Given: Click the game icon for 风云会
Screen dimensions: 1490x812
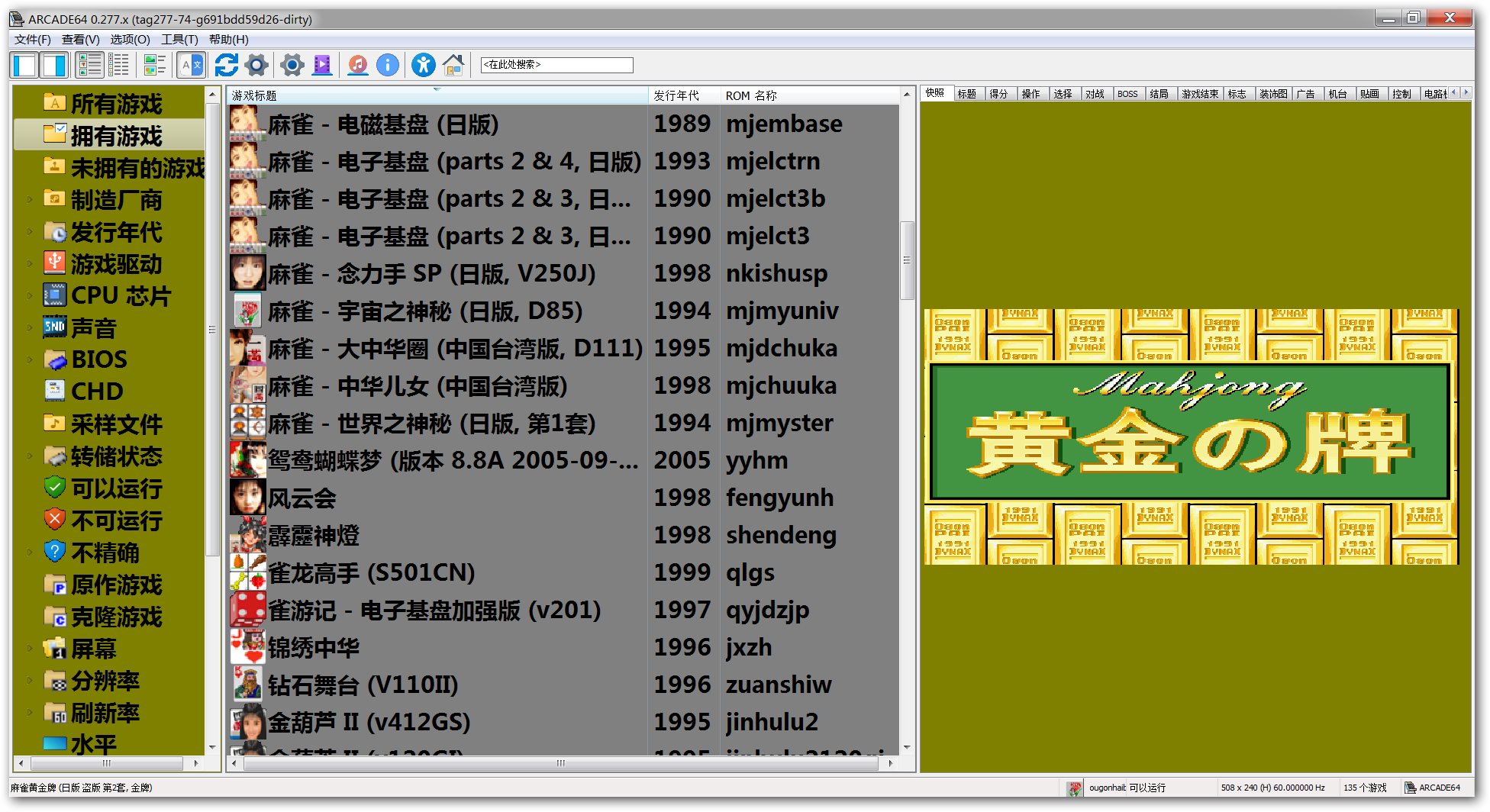Looking at the screenshot, I should 248,498.
